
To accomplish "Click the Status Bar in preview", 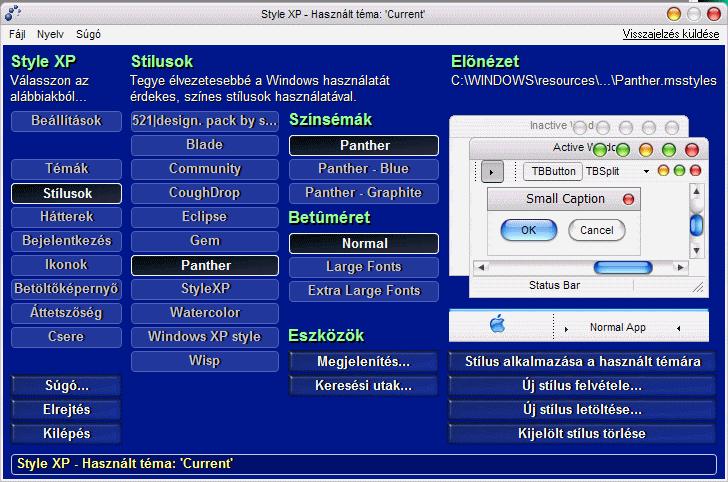I will pos(554,286).
